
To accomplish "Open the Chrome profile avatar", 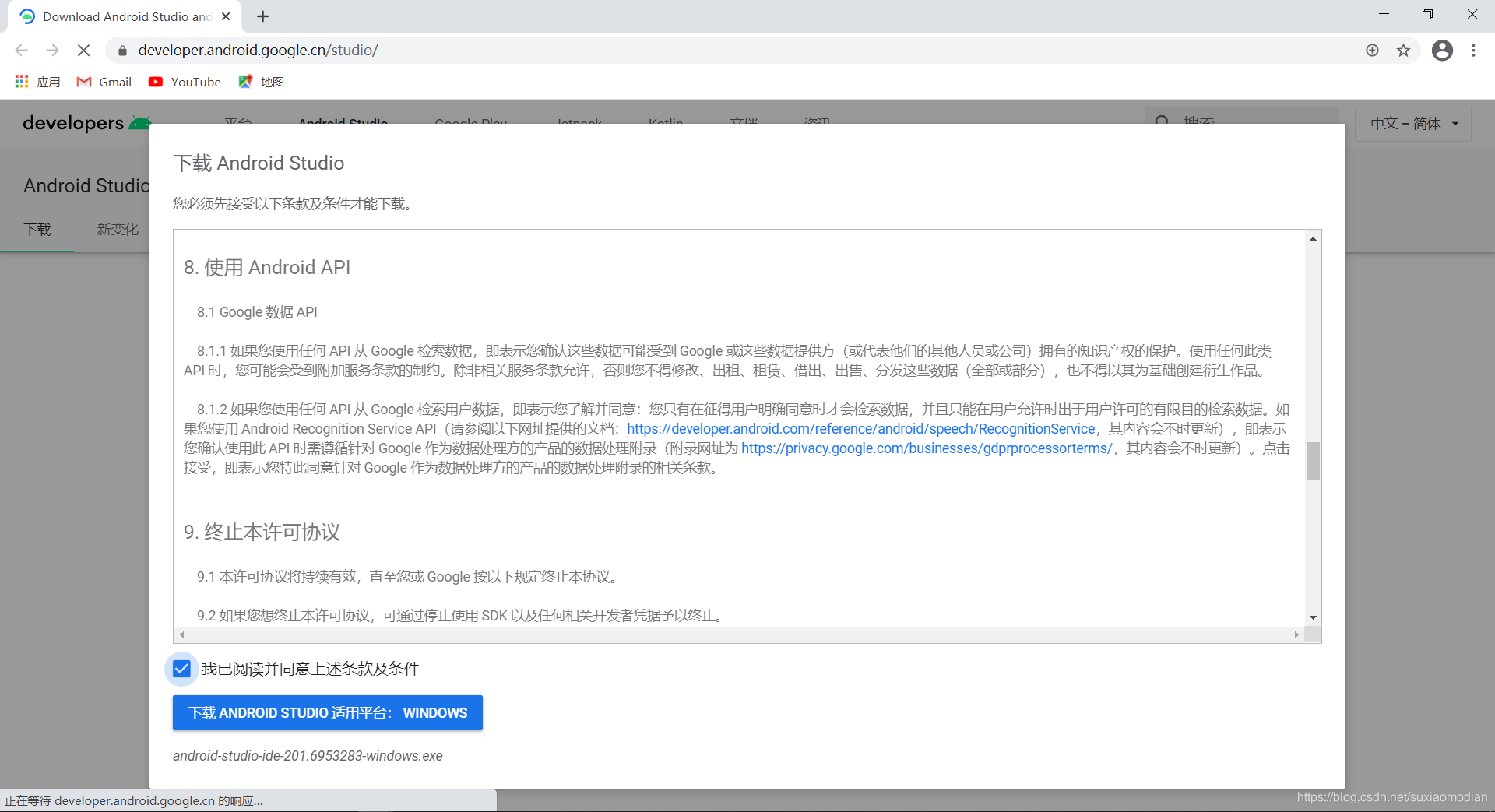I will 1442,51.
